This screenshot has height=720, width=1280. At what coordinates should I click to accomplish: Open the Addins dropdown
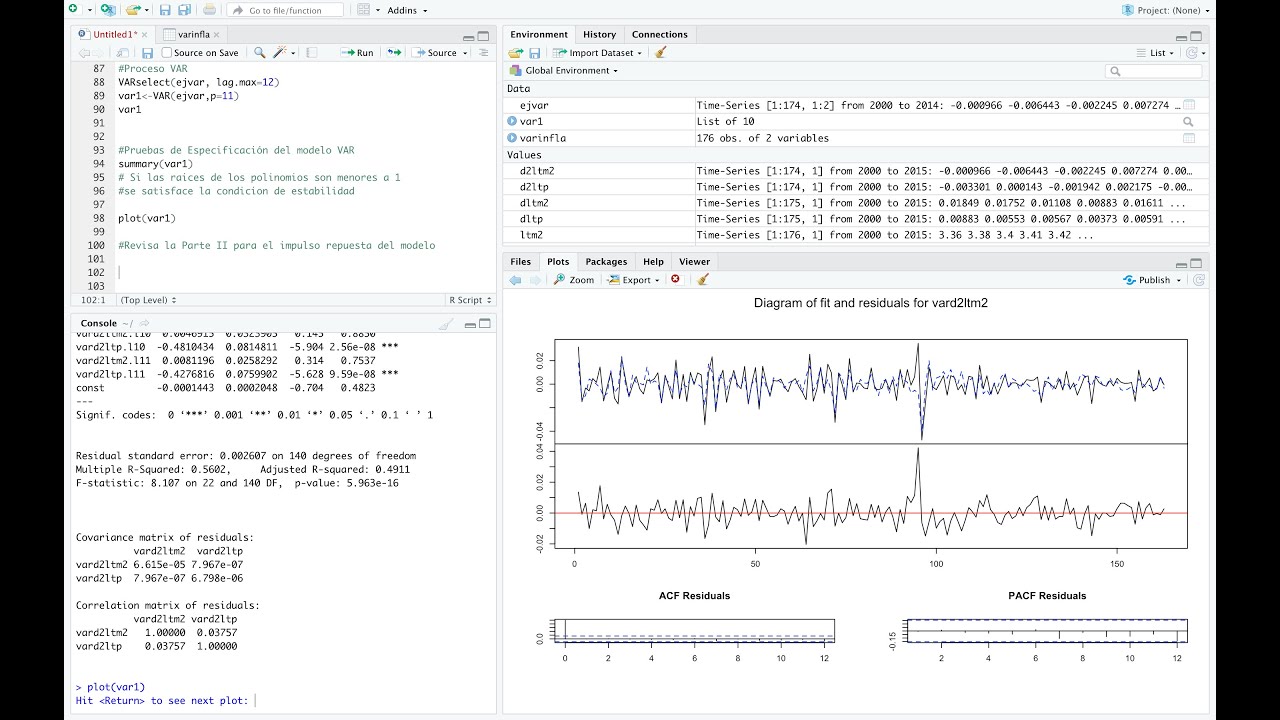click(407, 10)
